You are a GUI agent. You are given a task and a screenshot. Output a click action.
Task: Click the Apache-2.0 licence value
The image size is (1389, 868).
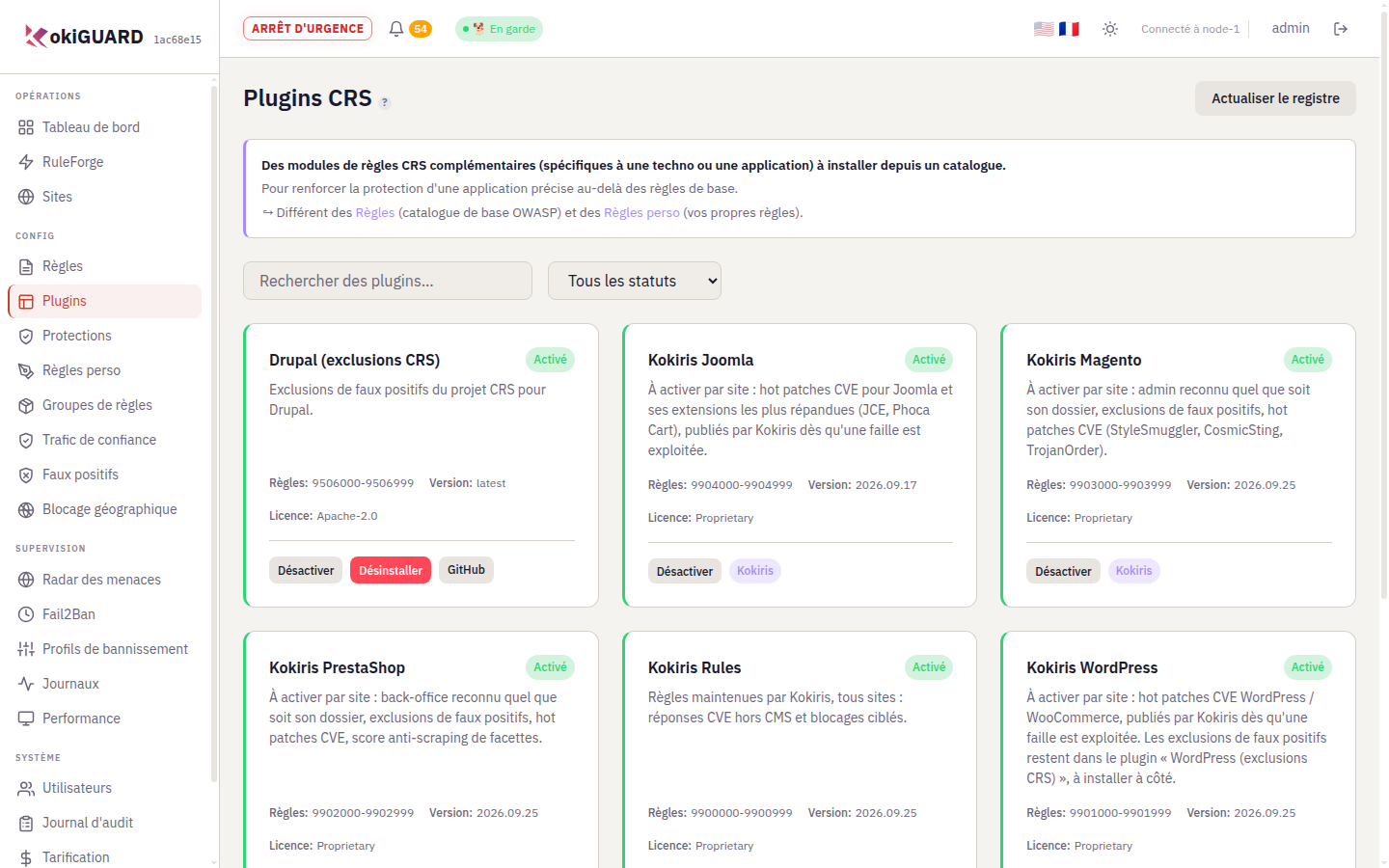click(x=347, y=516)
